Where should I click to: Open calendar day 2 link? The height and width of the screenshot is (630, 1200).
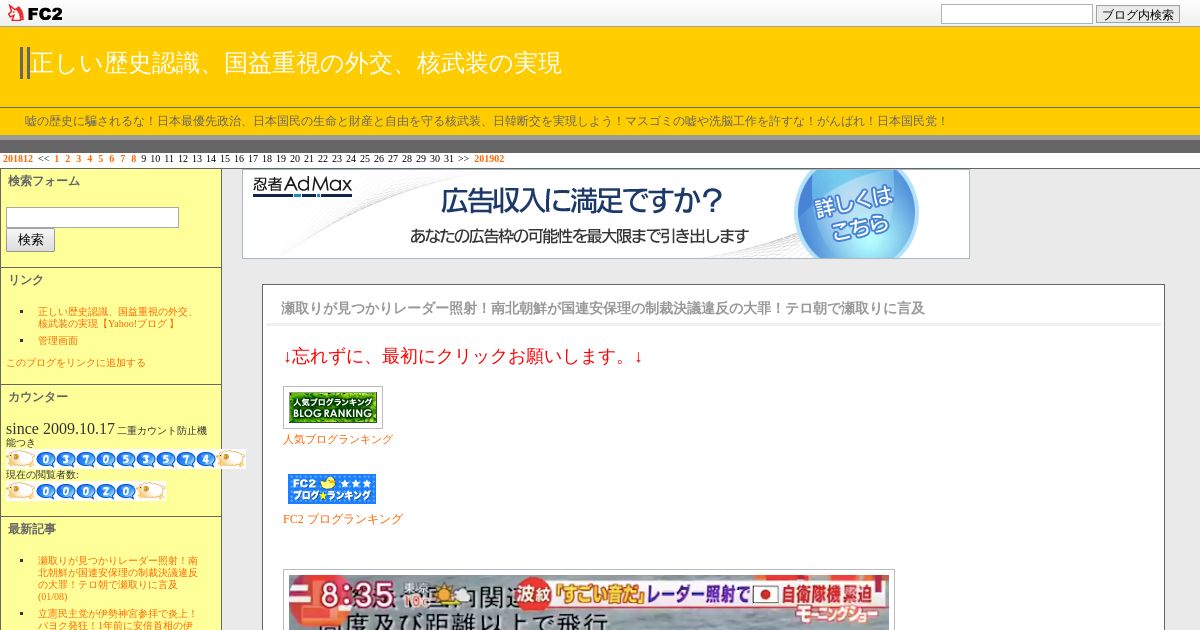(x=67, y=159)
